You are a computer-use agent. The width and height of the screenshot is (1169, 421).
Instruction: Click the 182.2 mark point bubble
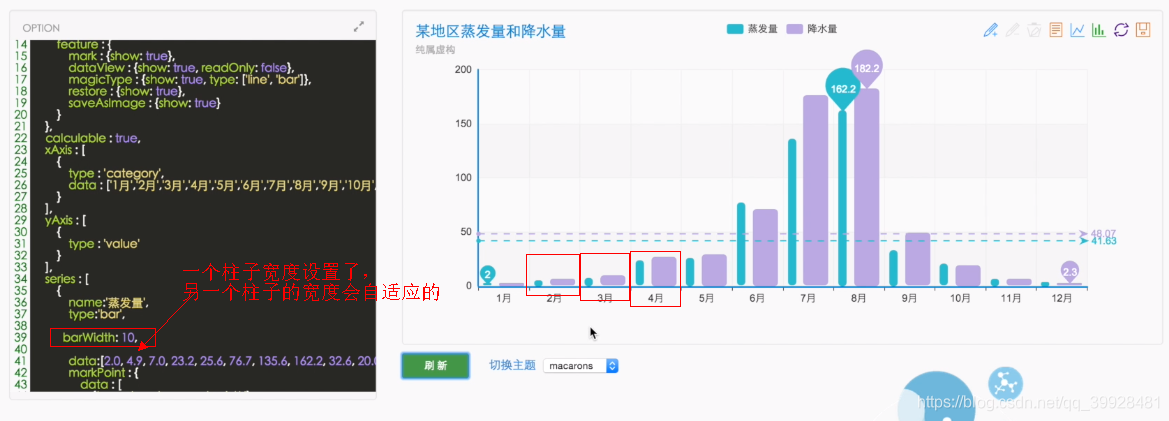(867, 68)
